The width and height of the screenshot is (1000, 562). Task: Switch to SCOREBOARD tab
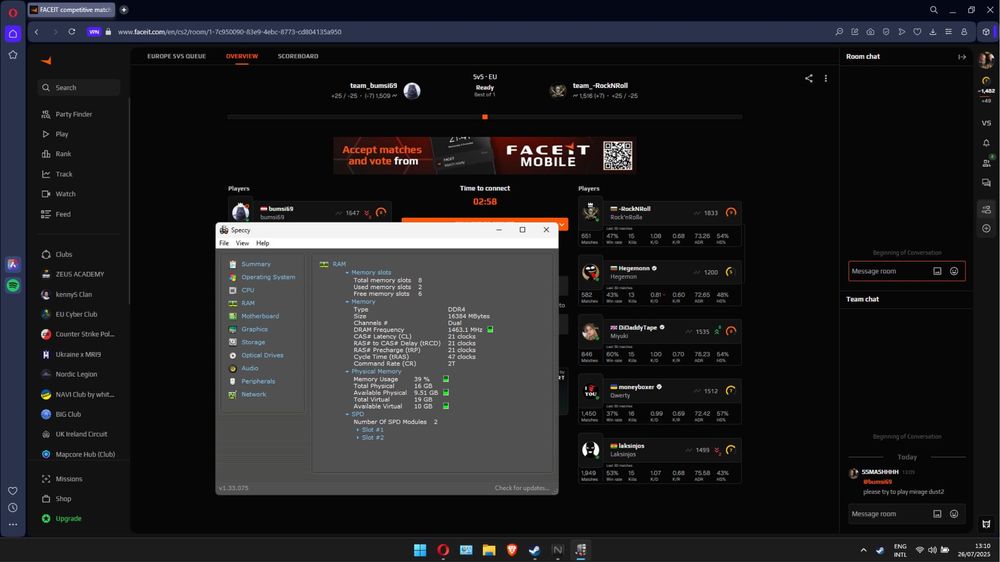(x=298, y=56)
